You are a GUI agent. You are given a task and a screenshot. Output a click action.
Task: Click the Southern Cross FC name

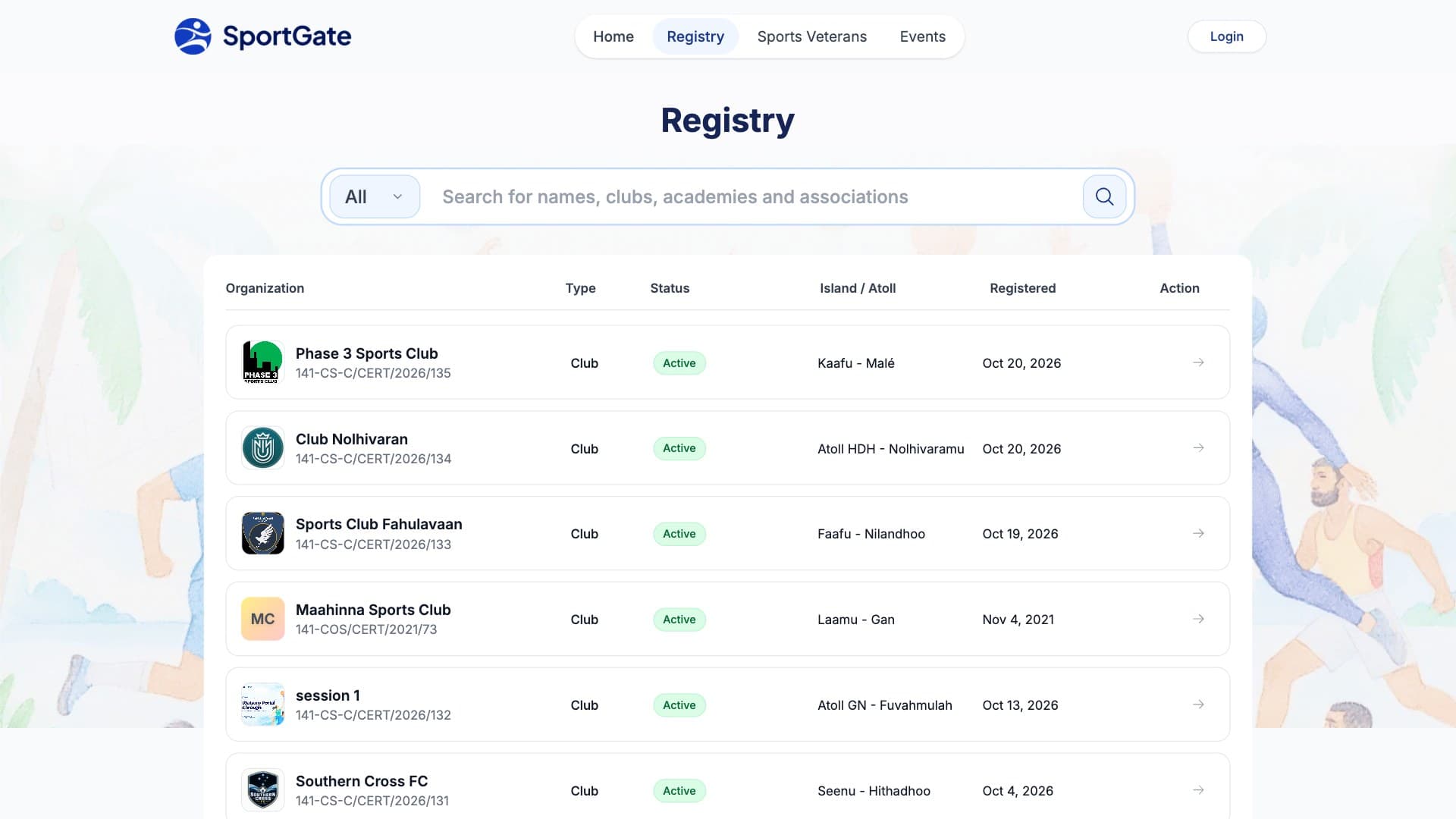362,781
